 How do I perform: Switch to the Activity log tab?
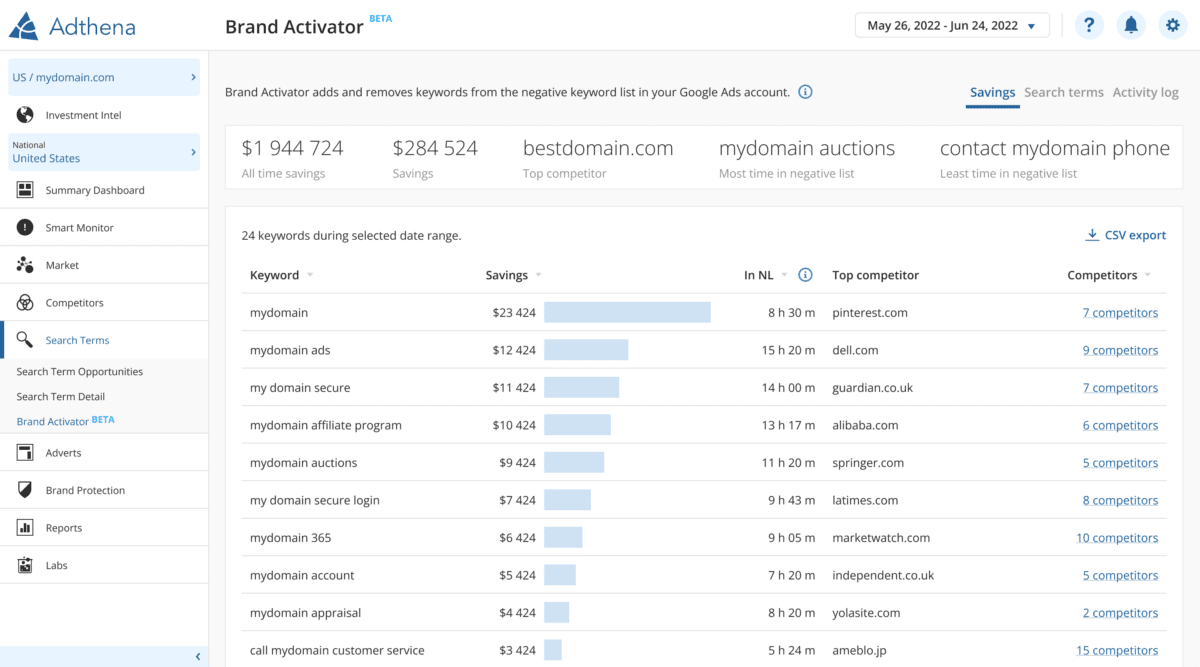click(1146, 92)
